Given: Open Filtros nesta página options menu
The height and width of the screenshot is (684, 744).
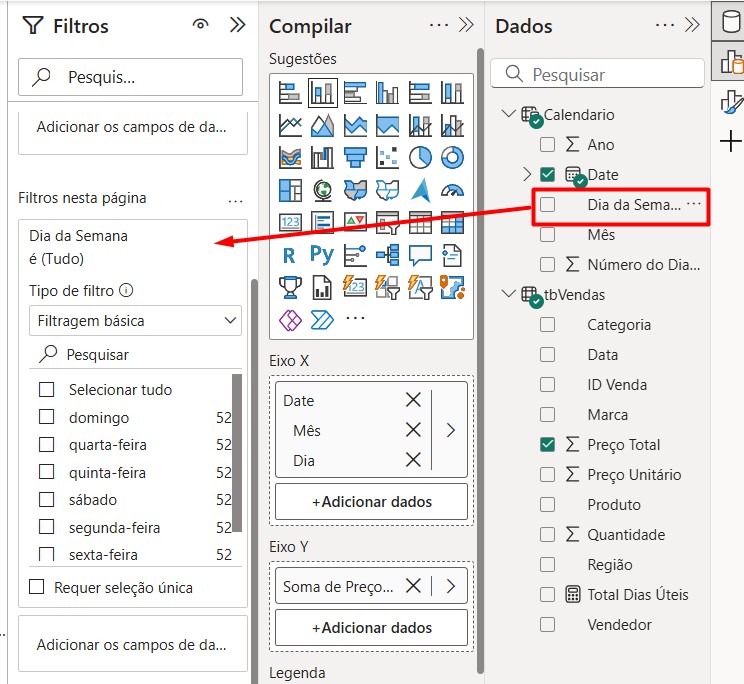Looking at the screenshot, I should click(x=235, y=201).
